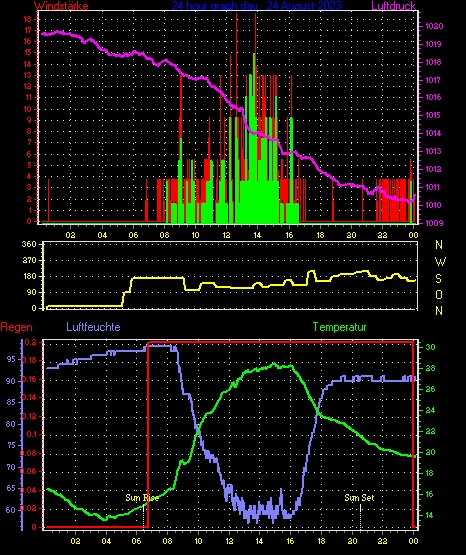Click pressure value 1012

[x=433, y=170]
